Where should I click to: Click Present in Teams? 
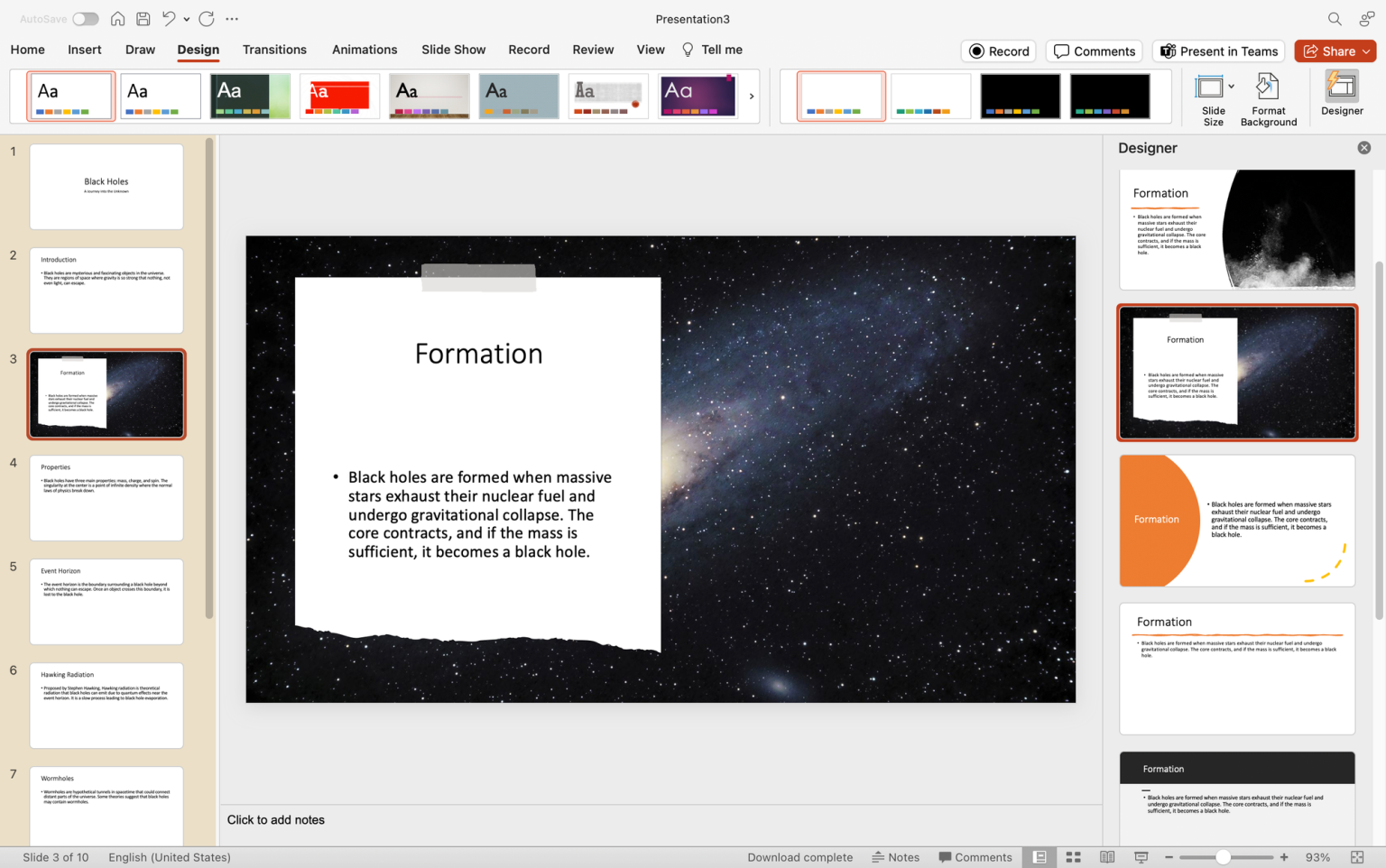1218,51
